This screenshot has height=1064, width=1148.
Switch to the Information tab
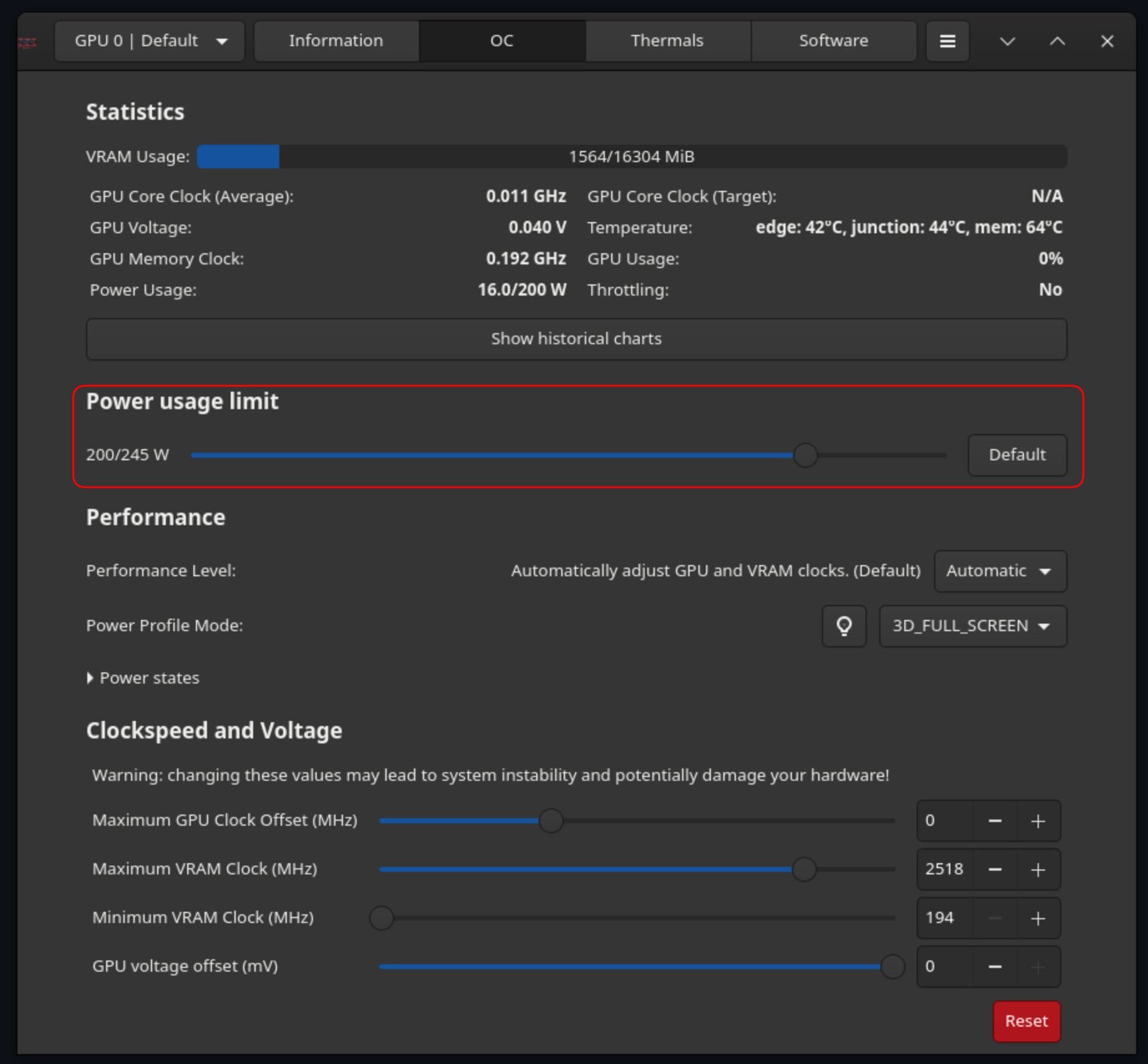pos(336,41)
